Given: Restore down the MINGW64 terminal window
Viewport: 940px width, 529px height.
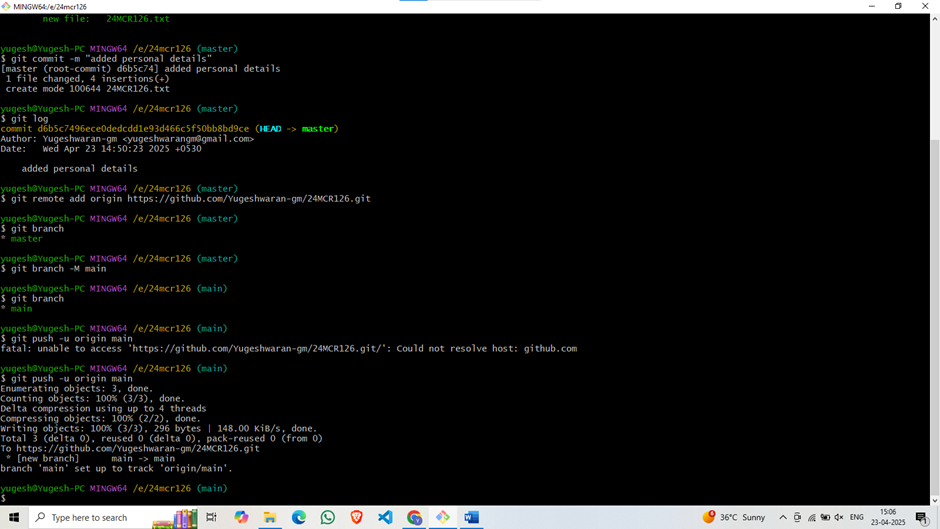Looking at the screenshot, I should [898, 6].
